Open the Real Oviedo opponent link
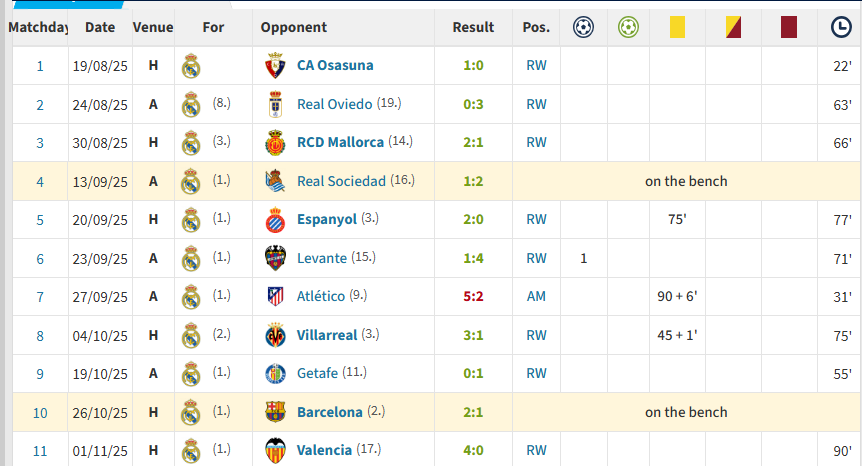Image resolution: width=862 pixels, height=466 pixels. (334, 104)
